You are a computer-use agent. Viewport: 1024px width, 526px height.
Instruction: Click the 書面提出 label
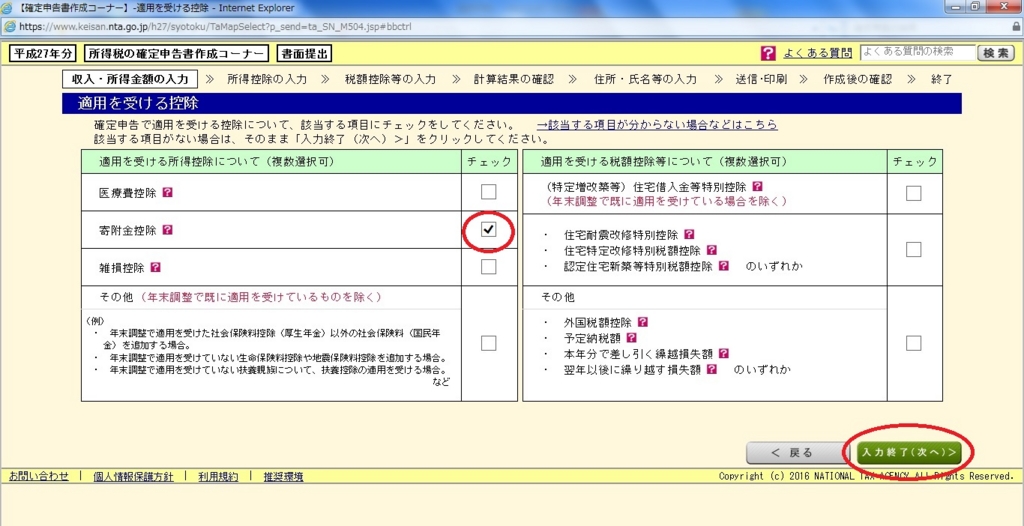click(x=304, y=54)
